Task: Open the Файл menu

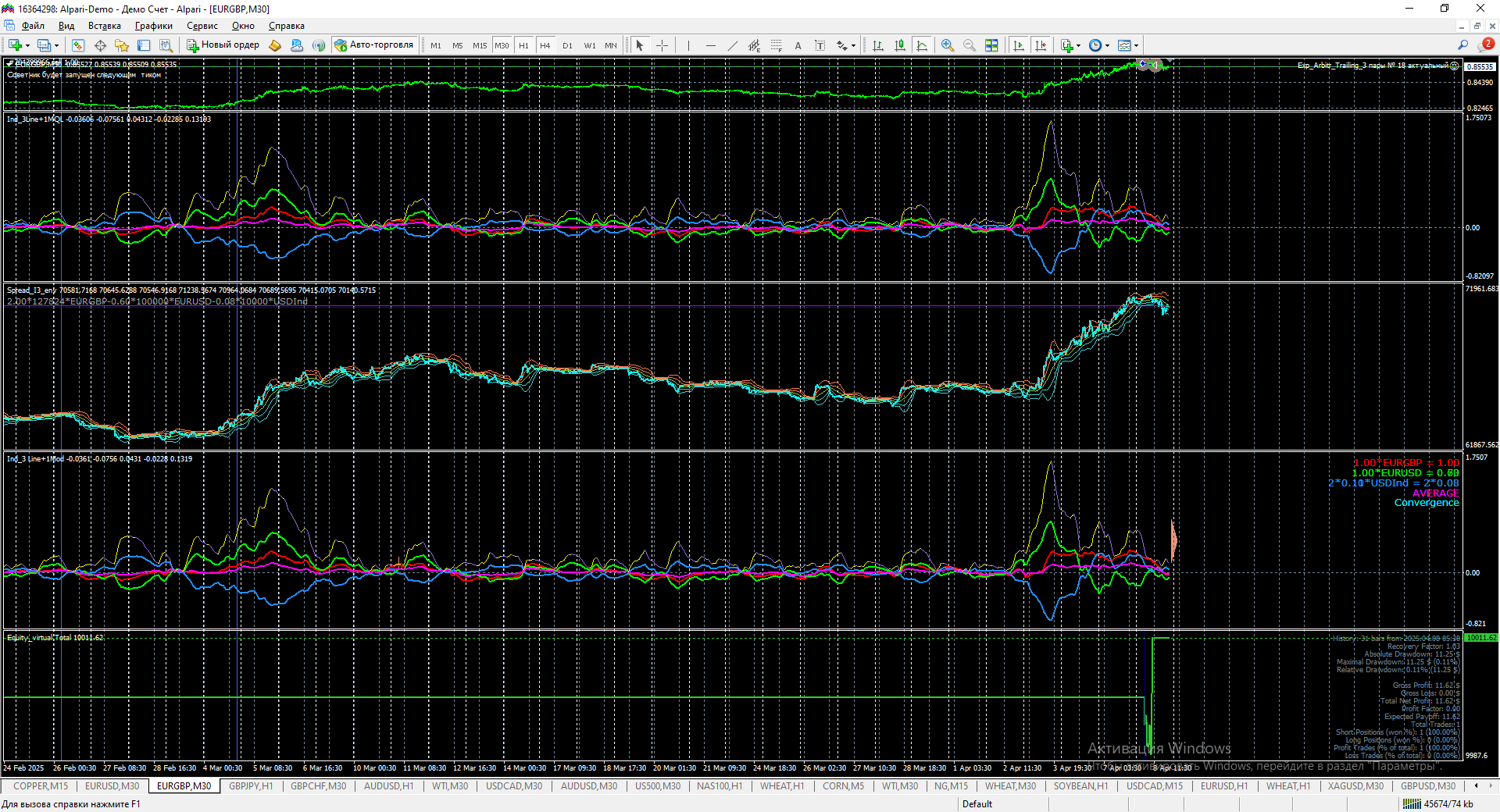Action: click(x=33, y=26)
